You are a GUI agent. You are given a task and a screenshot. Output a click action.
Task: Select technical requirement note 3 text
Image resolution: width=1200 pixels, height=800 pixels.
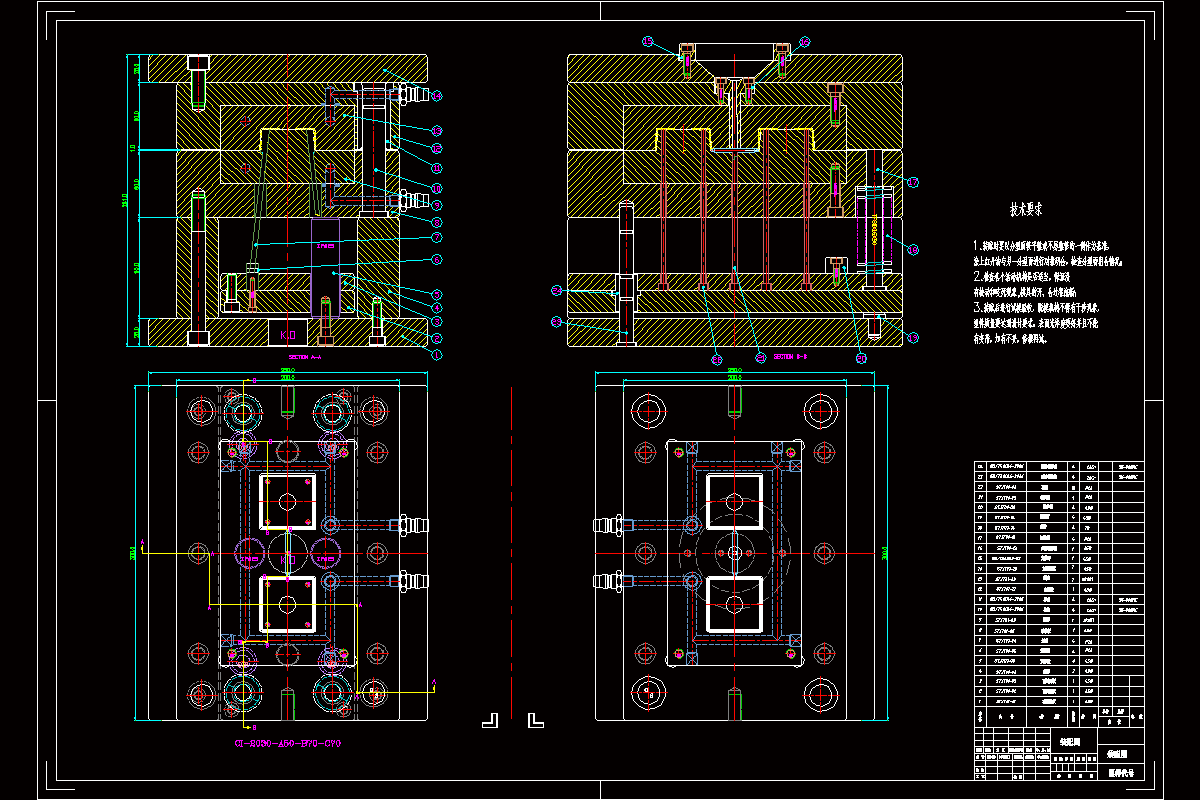coord(1035,324)
